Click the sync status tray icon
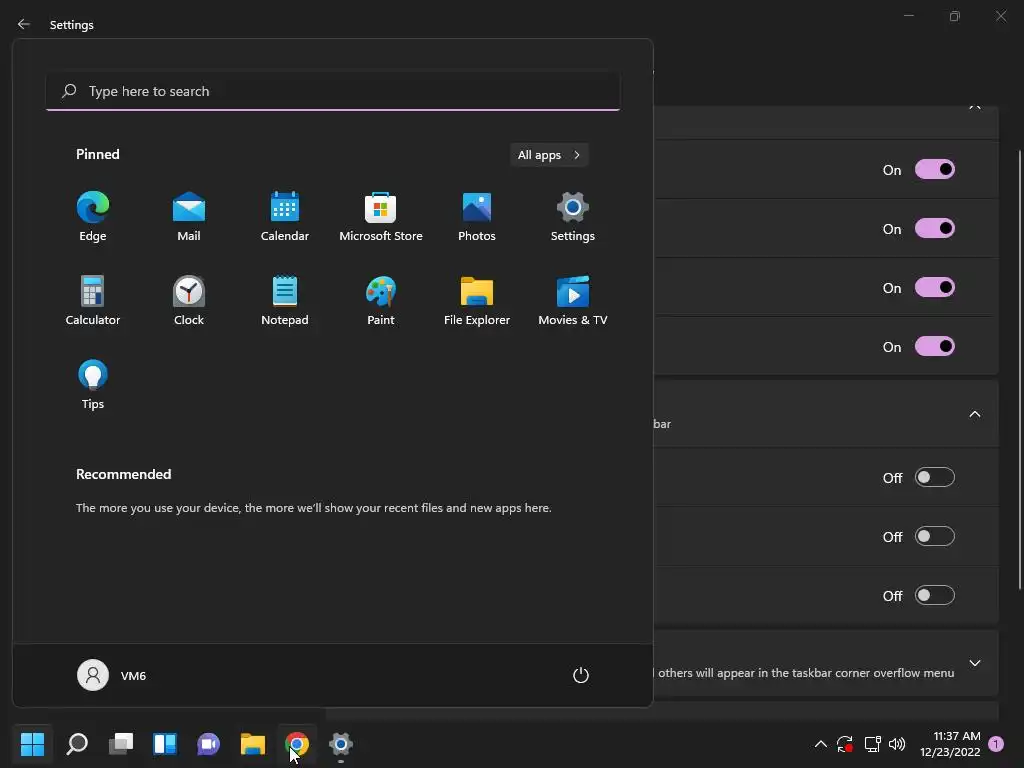 pos(845,744)
